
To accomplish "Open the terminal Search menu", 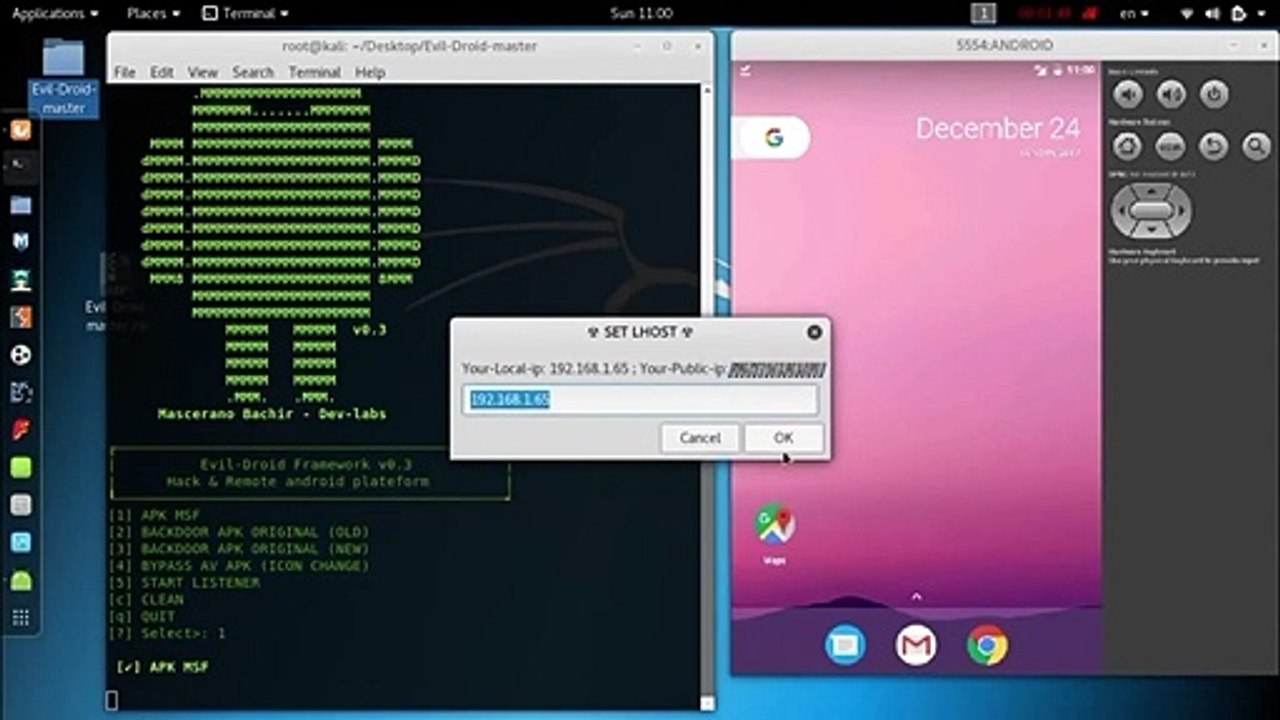I will (x=253, y=72).
